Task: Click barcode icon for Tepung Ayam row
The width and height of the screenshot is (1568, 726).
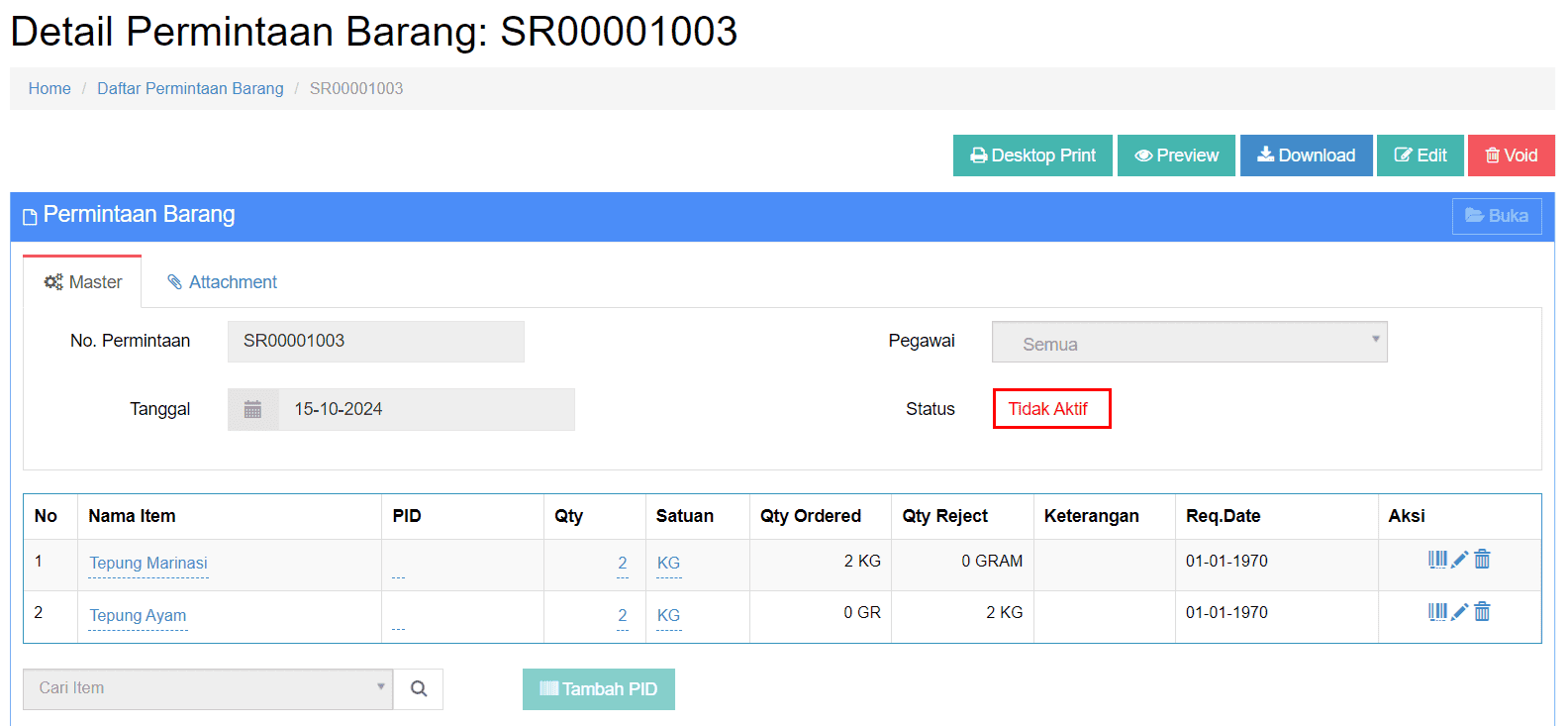Action: [x=1437, y=612]
